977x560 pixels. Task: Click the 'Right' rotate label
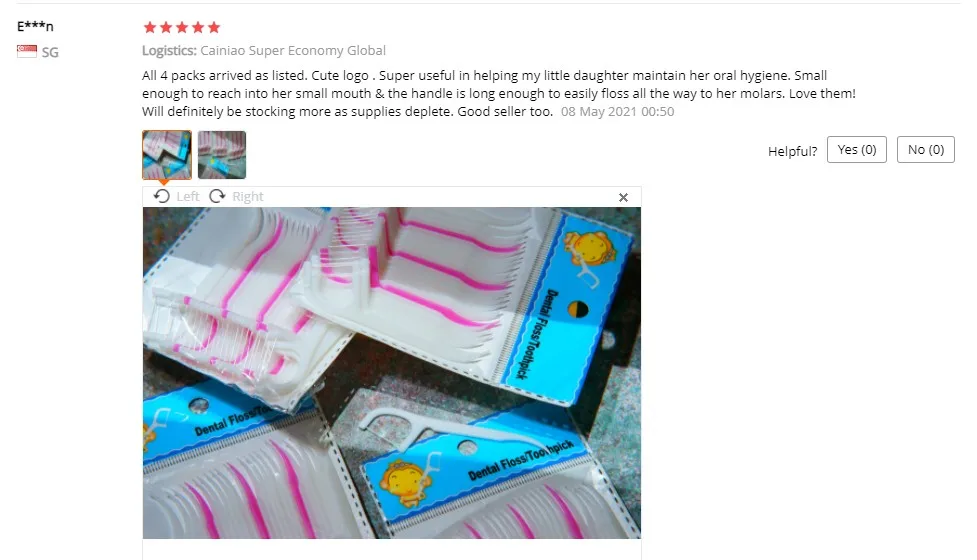click(x=248, y=197)
